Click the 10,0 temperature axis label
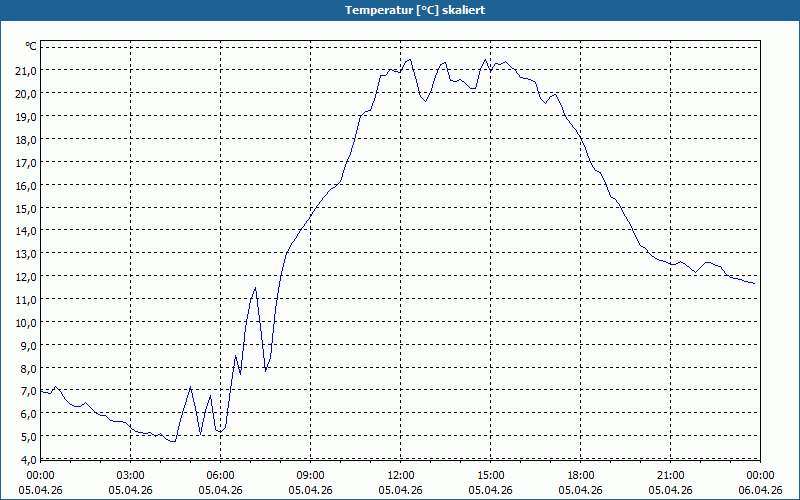800x500 pixels. click(26, 323)
